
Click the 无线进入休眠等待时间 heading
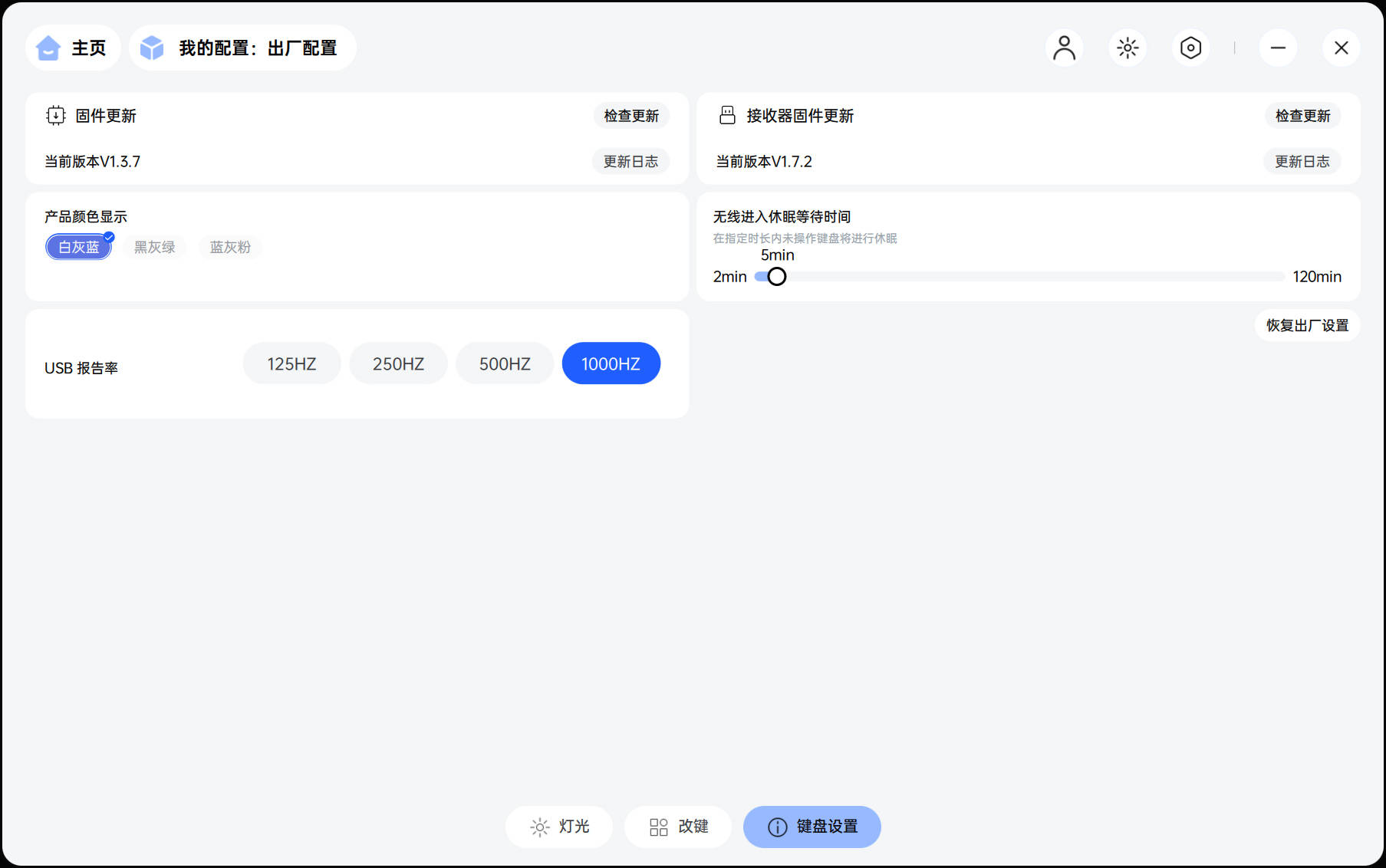782,217
